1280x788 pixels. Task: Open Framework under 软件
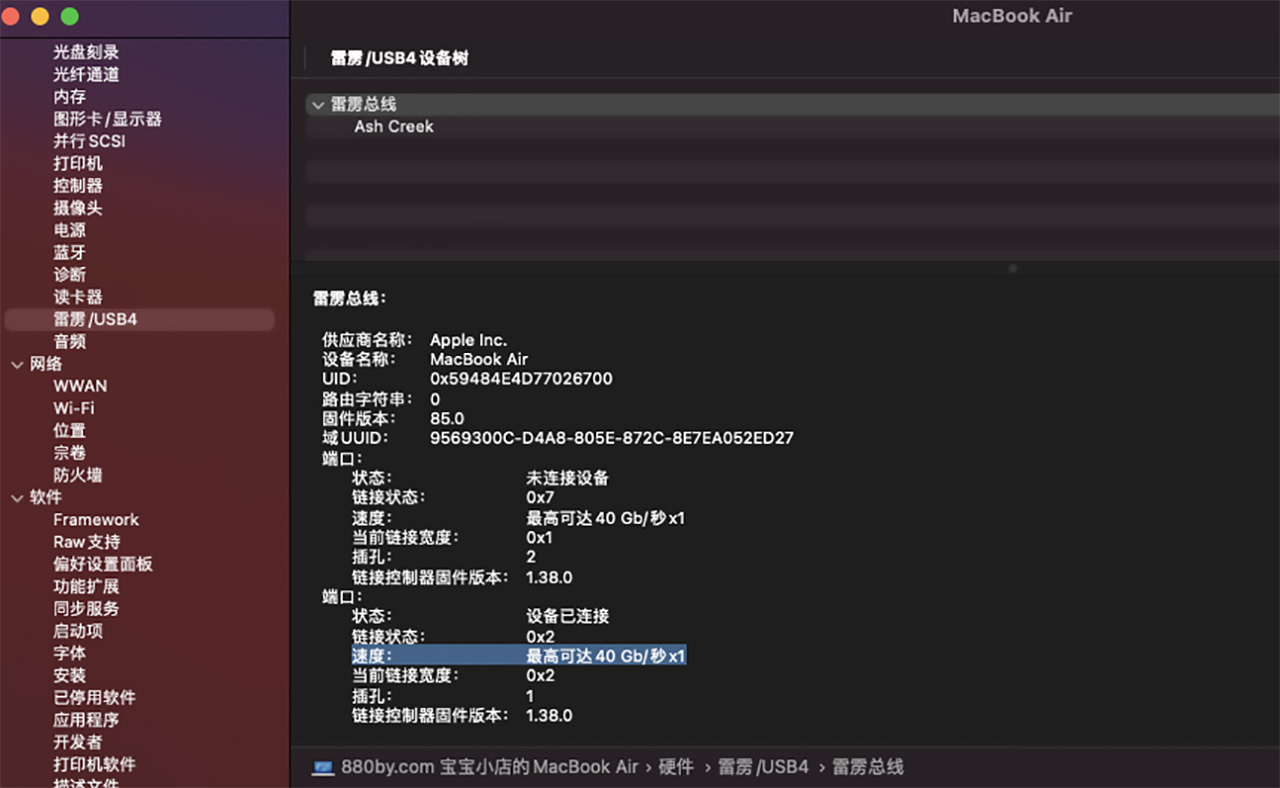tap(96, 519)
